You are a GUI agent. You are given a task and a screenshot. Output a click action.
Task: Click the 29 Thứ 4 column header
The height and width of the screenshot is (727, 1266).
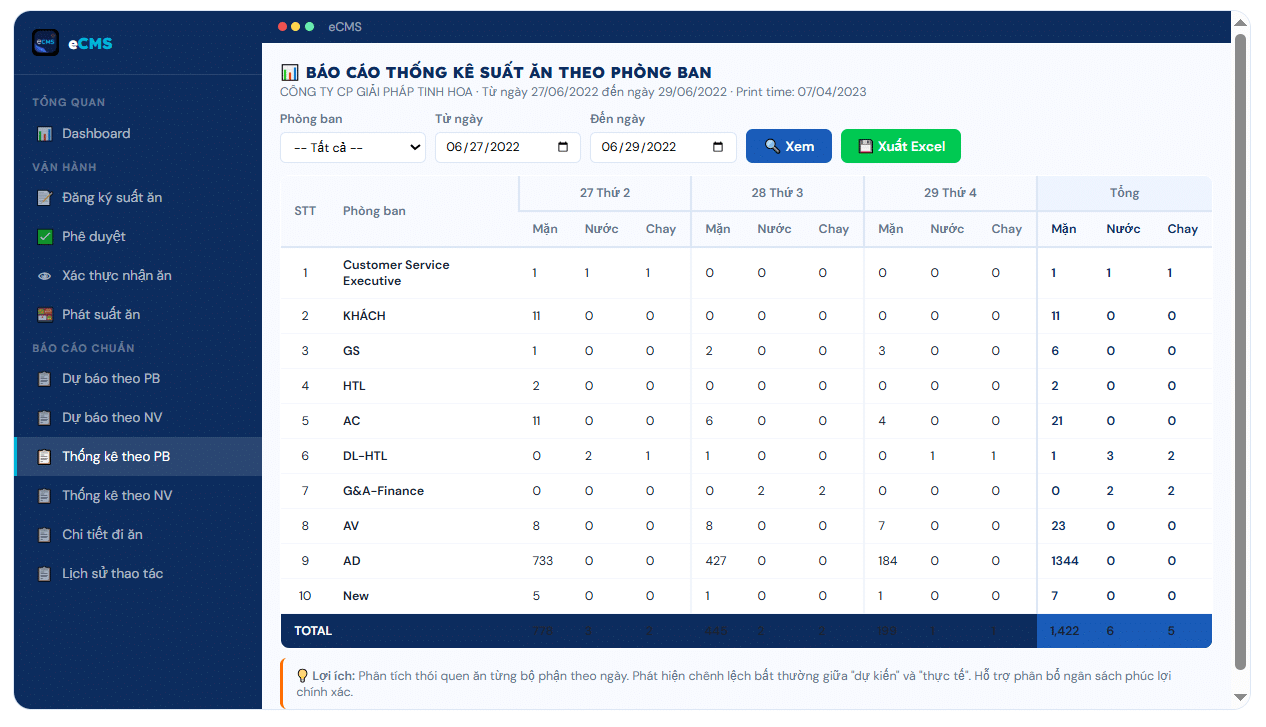950,193
